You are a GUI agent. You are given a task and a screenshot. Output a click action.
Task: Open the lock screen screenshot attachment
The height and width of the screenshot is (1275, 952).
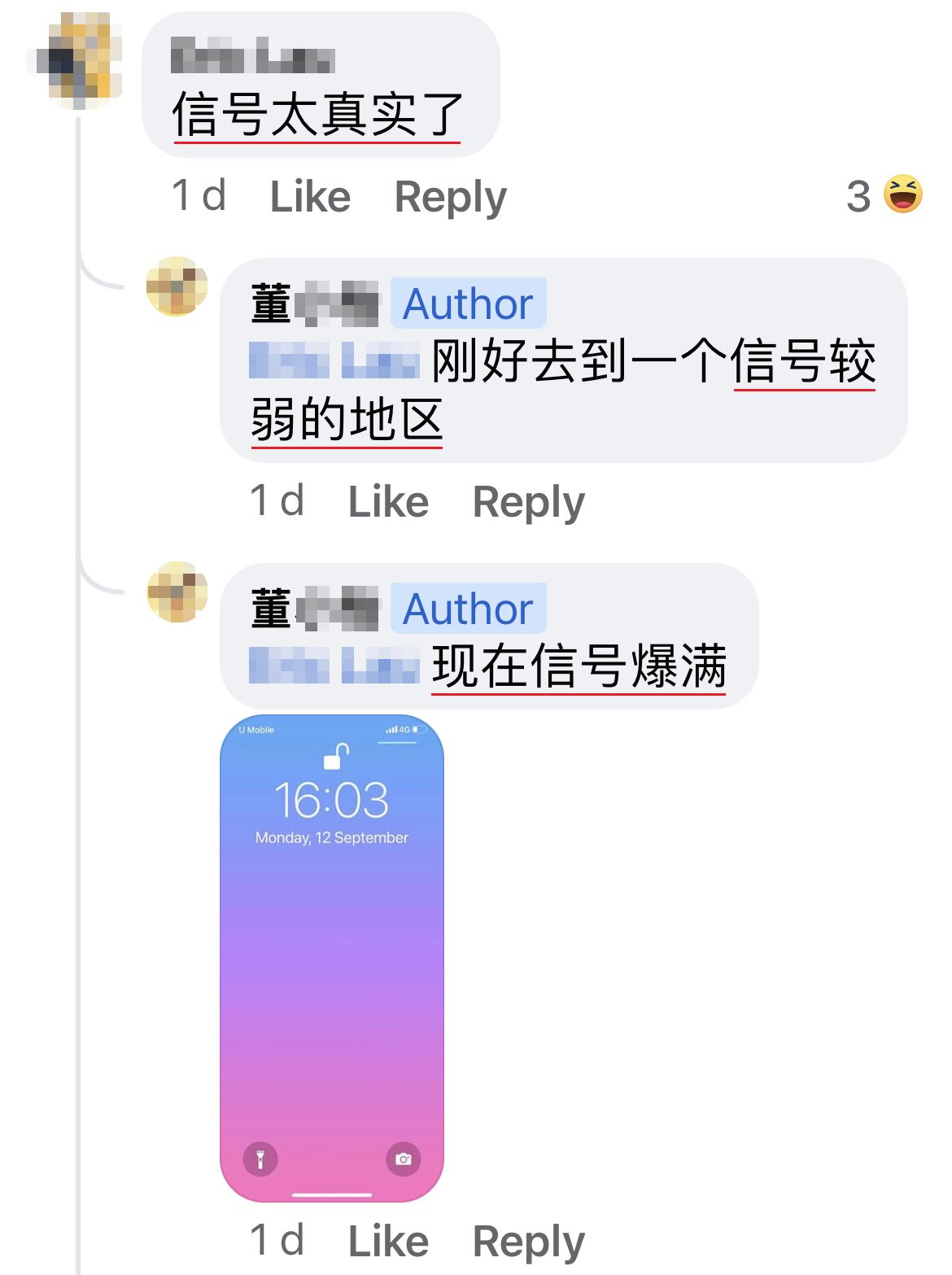[332, 958]
